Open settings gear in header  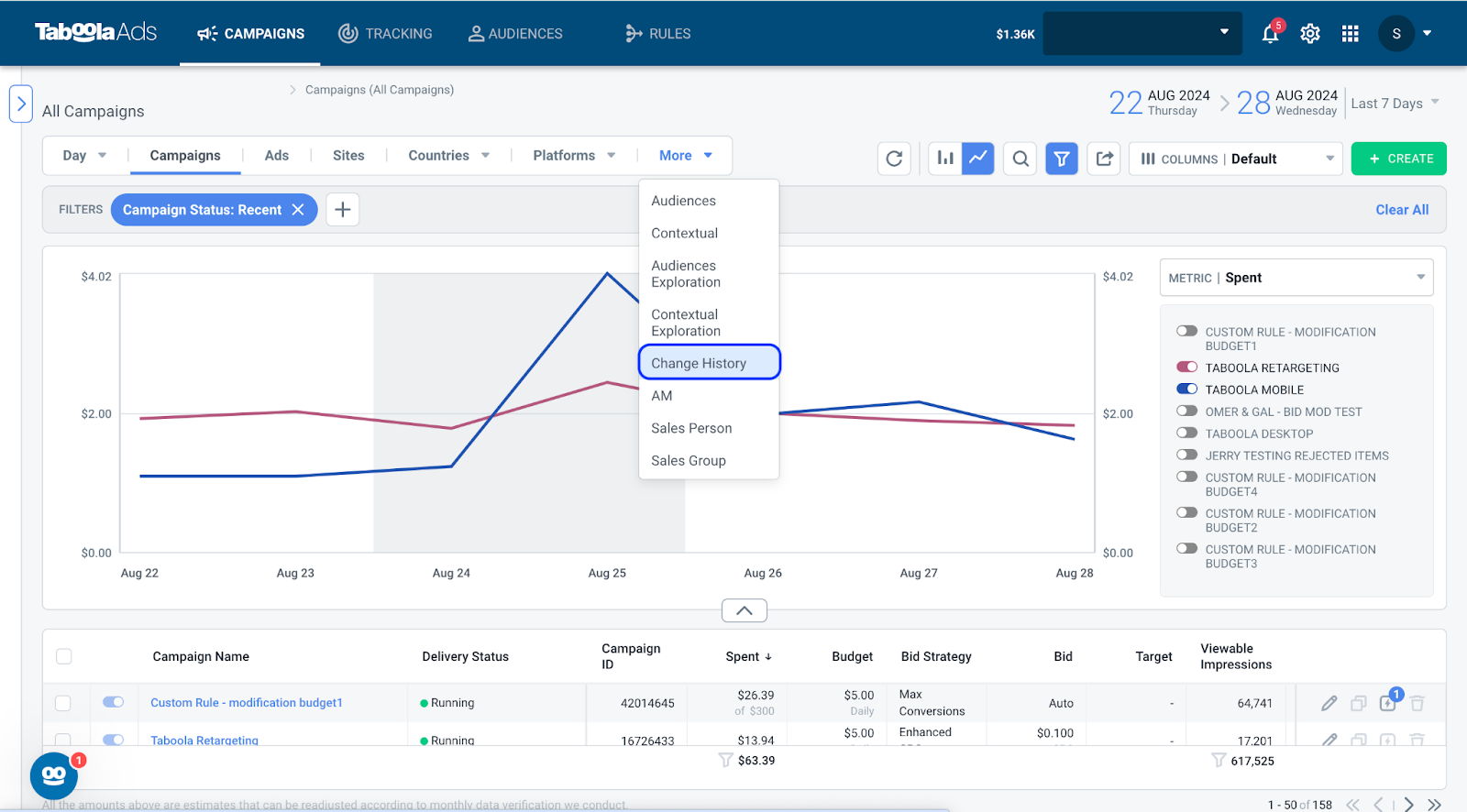pyautogui.click(x=1310, y=34)
